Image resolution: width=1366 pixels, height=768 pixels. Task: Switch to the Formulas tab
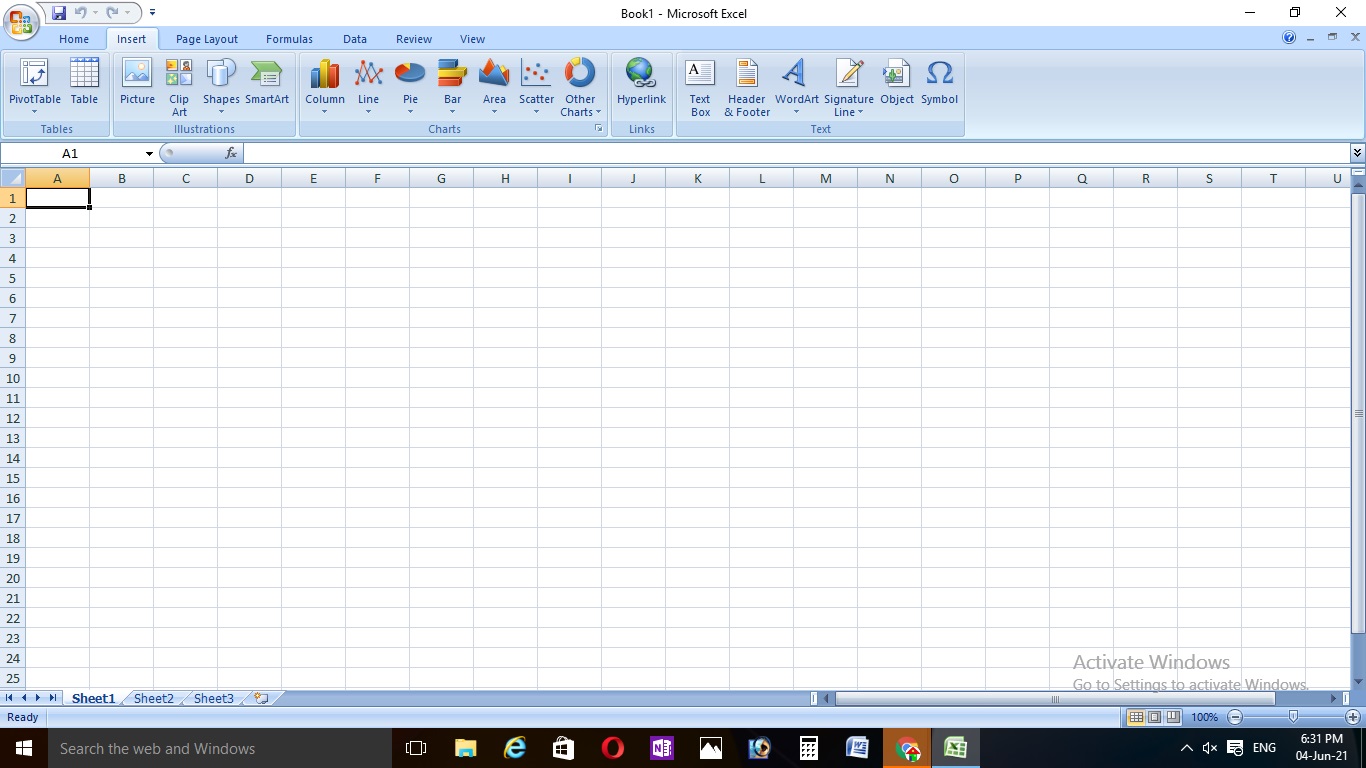(289, 39)
